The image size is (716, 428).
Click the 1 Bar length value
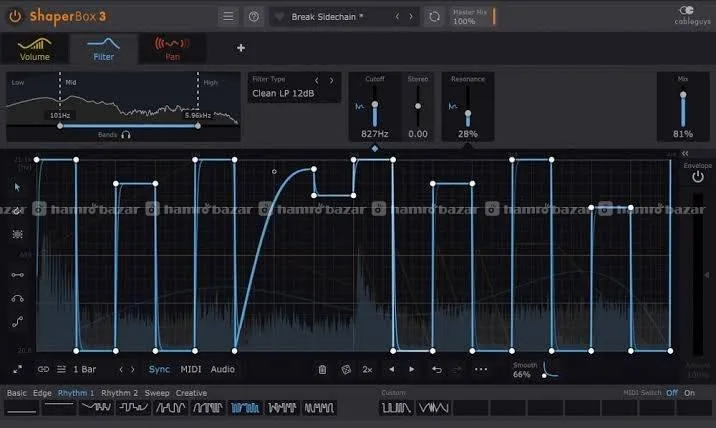click(x=84, y=369)
